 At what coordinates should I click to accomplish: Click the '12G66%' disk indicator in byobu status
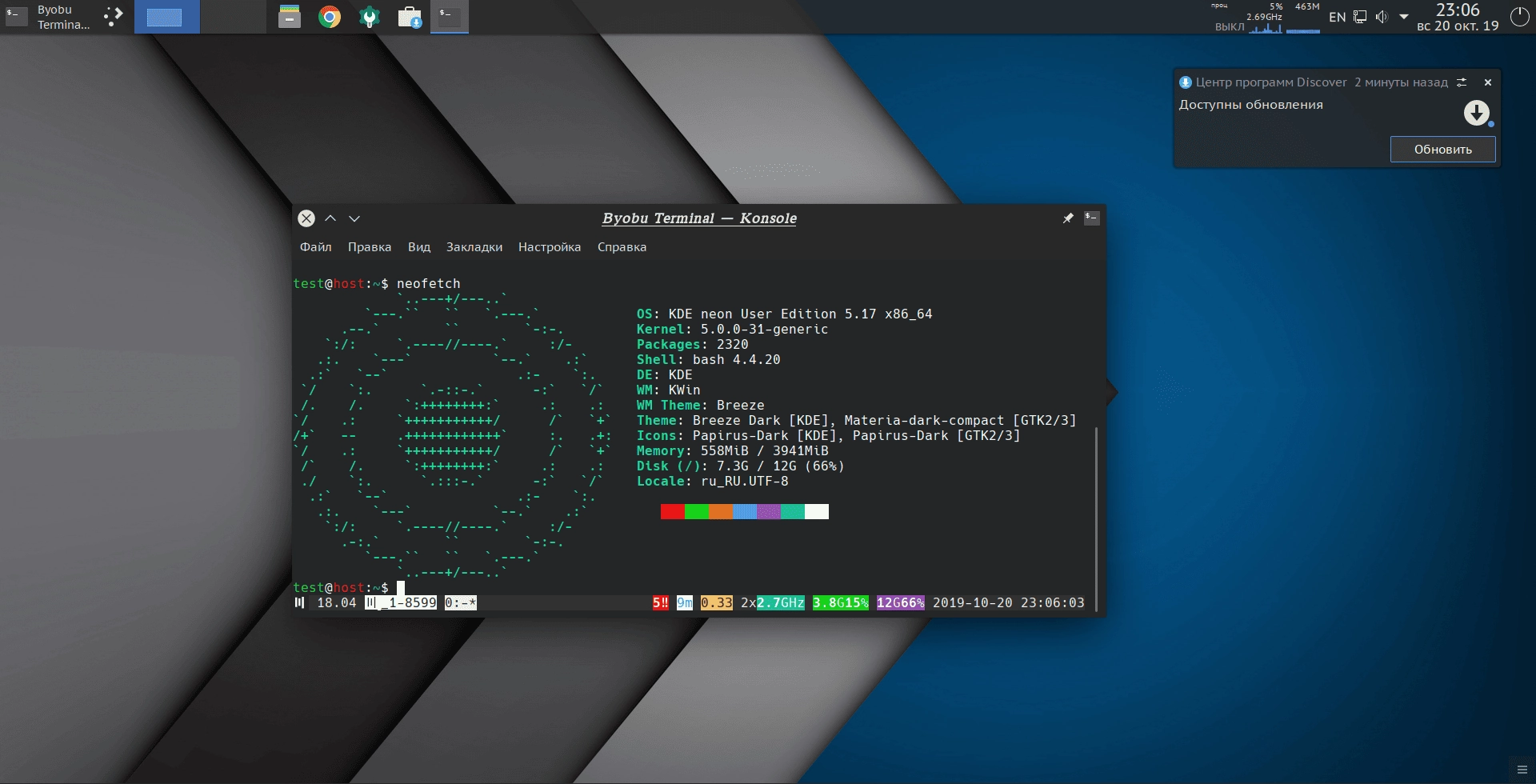(901, 603)
